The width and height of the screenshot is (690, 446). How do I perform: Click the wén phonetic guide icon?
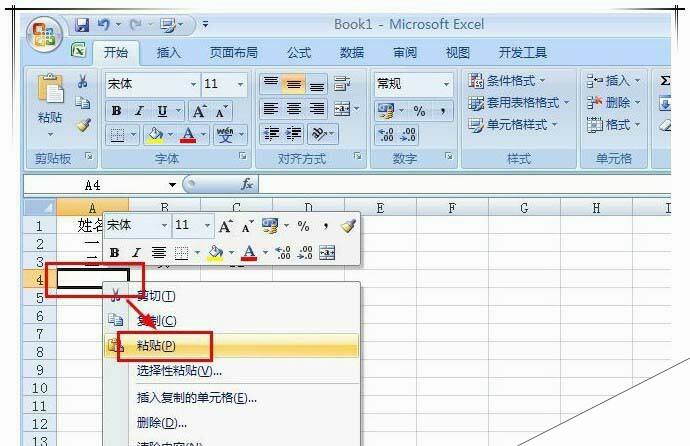[x=225, y=135]
